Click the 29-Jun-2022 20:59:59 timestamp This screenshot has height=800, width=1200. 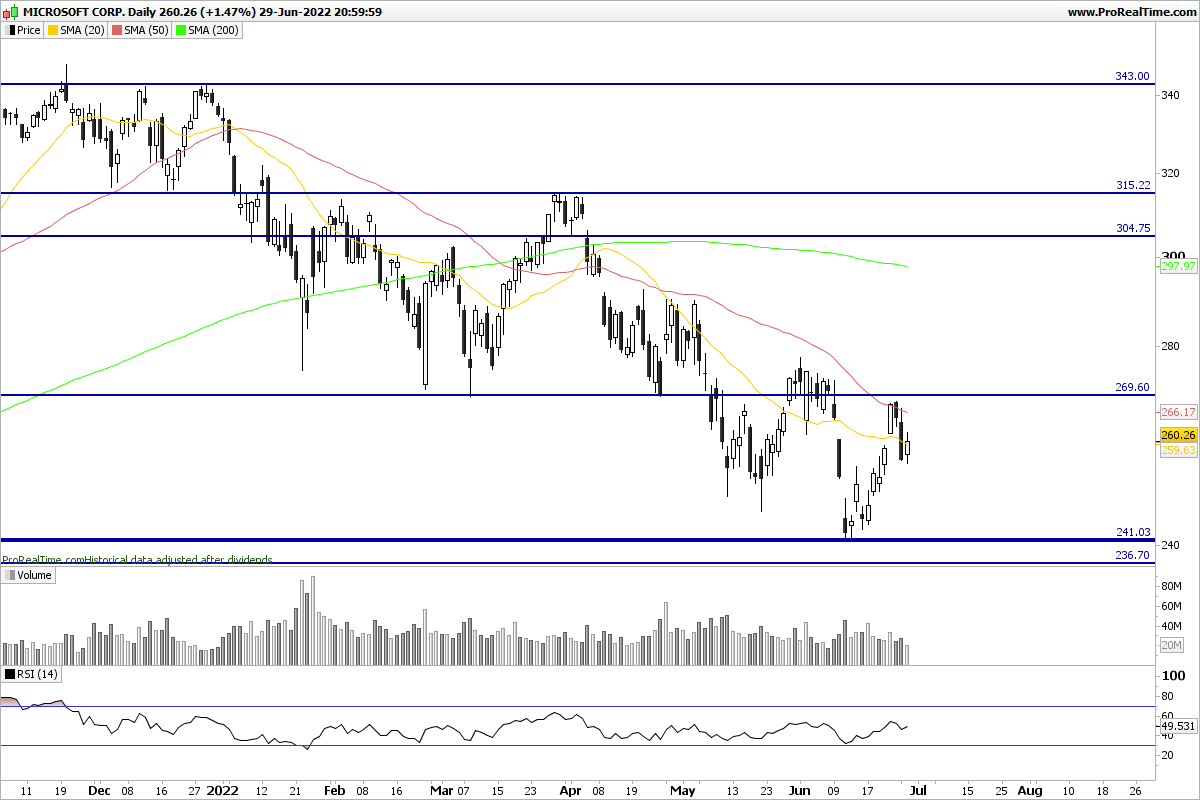(321, 12)
